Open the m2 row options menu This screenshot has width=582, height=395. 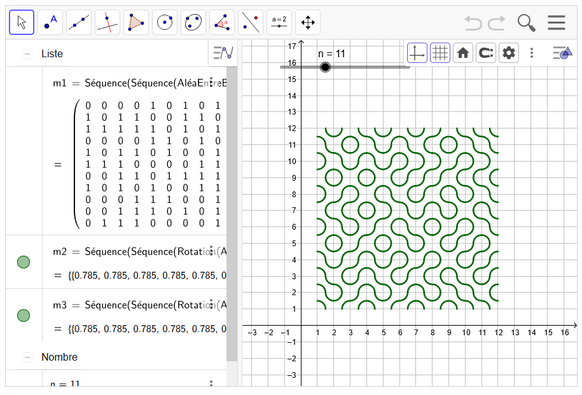pyautogui.click(x=211, y=251)
